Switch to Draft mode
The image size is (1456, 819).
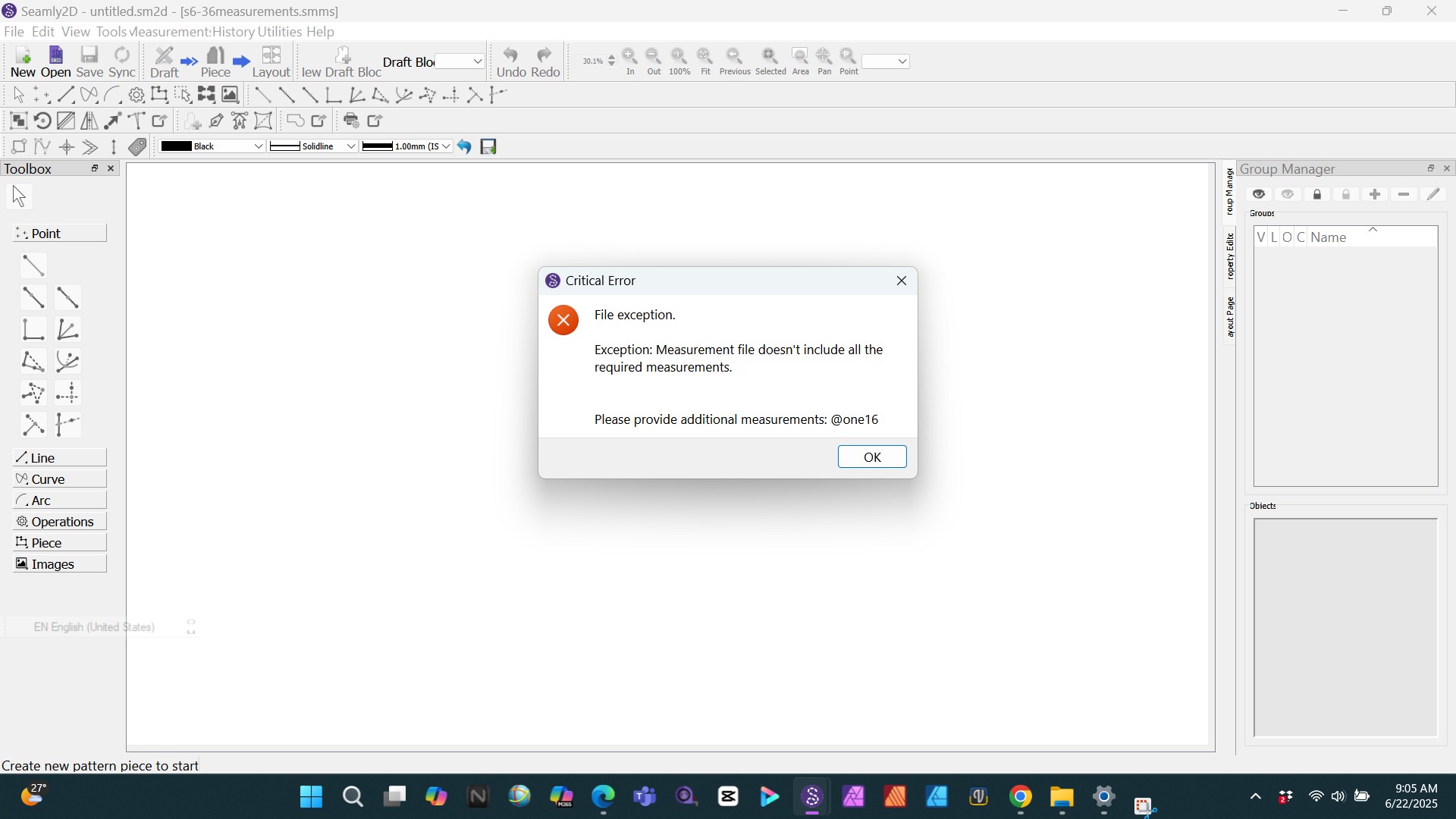point(165,61)
